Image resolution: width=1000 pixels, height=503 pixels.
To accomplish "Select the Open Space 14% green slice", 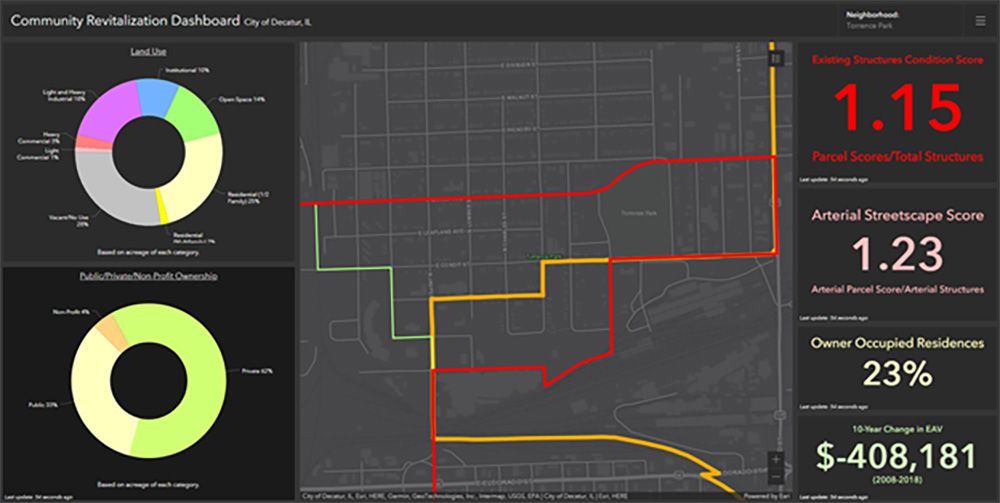I will pyautogui.click(x=193, y=113).
